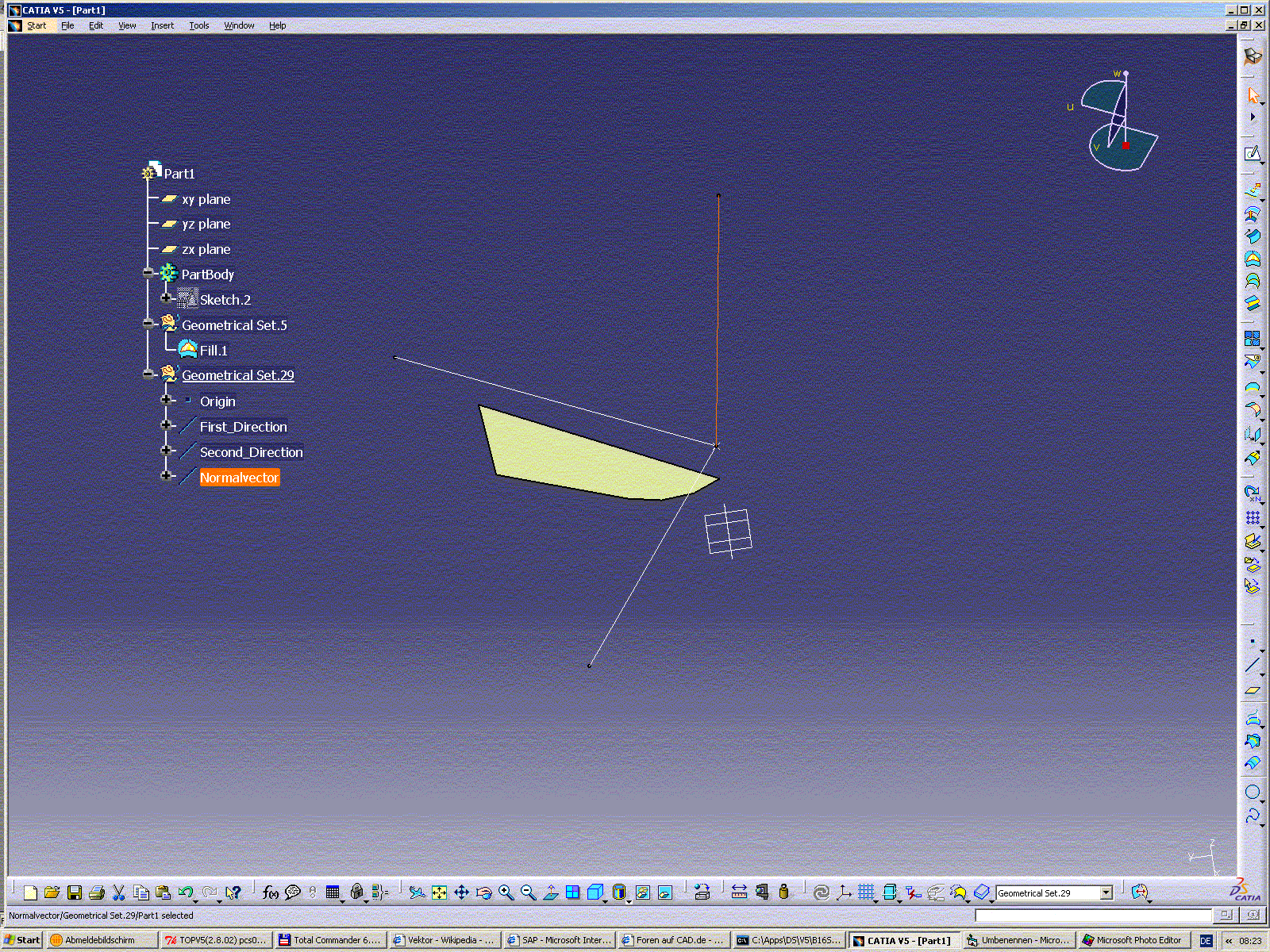This screenshot has height=952, width=1270.
Task: Open the Formula f(x) tool
Action: click(271, 892)
